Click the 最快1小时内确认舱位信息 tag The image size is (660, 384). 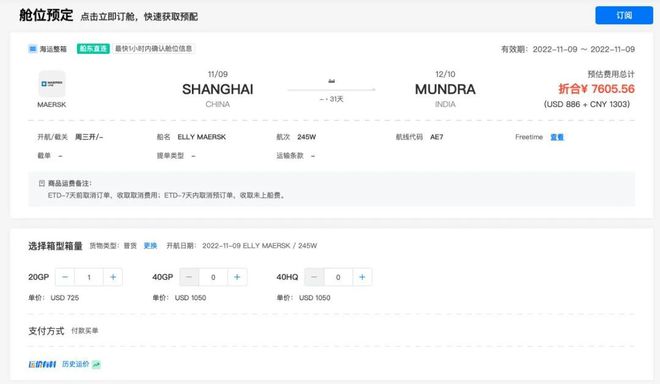154,49
